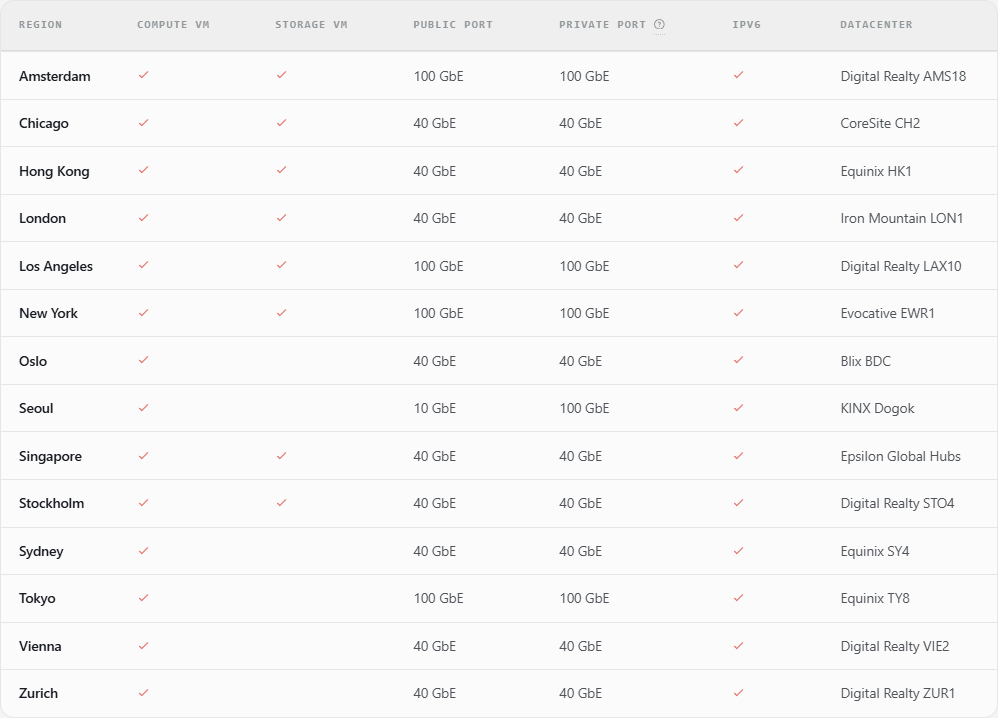Click the Blix BDC datacenter cell
The image size is (998, 718).
866,362
